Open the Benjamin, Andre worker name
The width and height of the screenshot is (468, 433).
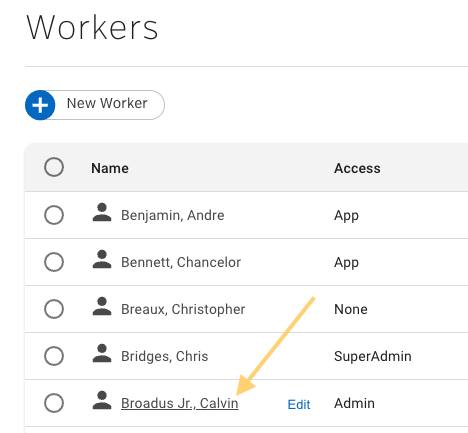[173, 215]
